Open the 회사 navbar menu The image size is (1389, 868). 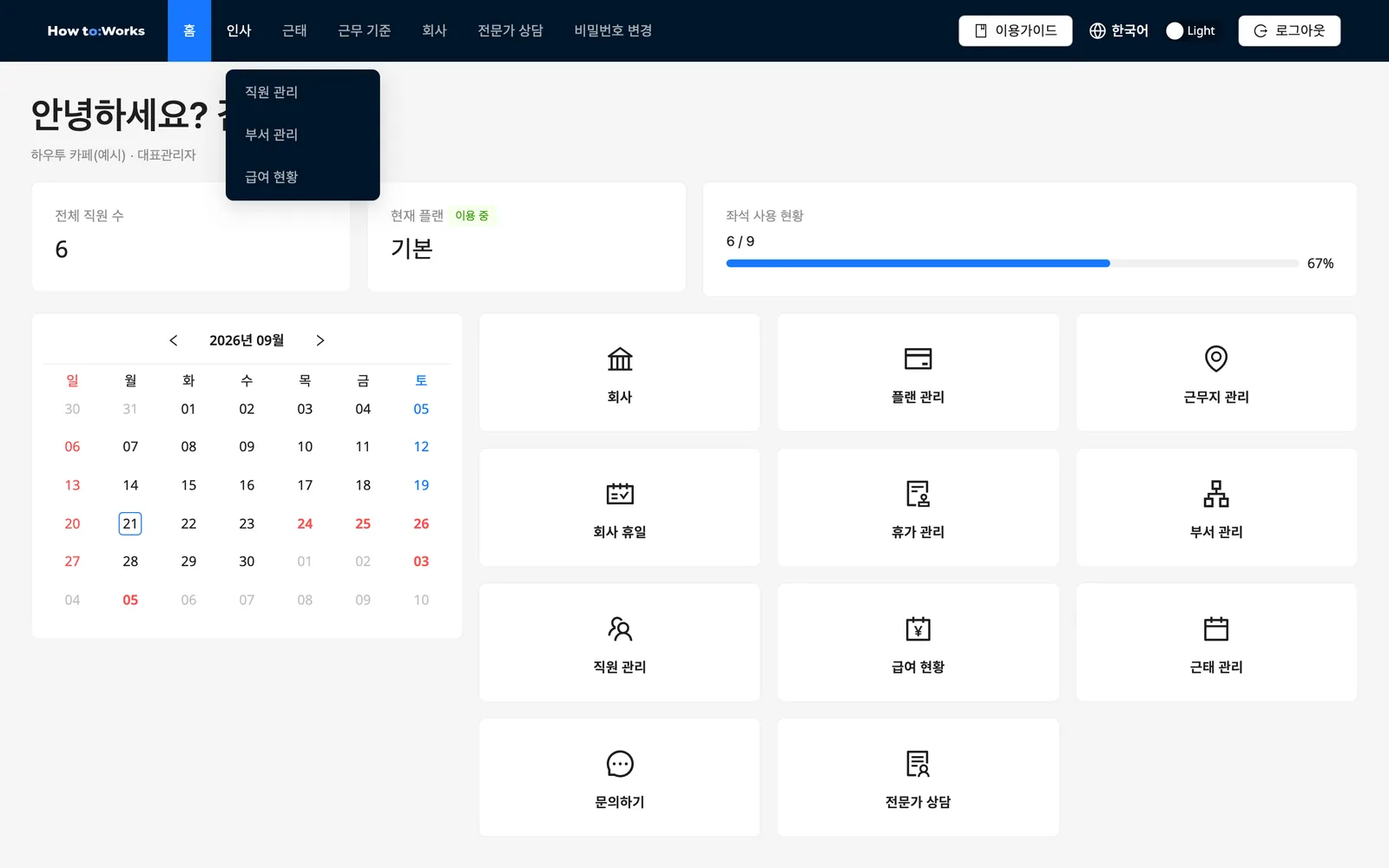[434, 31]
